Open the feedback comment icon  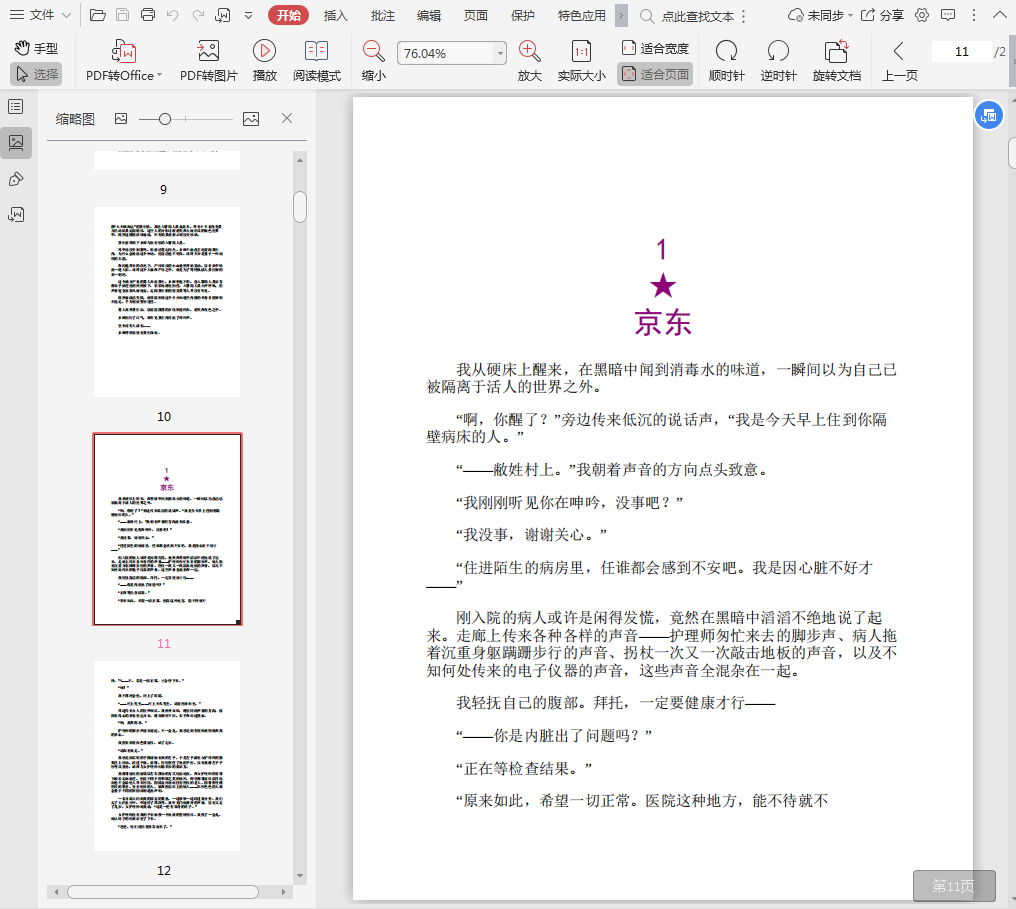click(x=947, y=15)
